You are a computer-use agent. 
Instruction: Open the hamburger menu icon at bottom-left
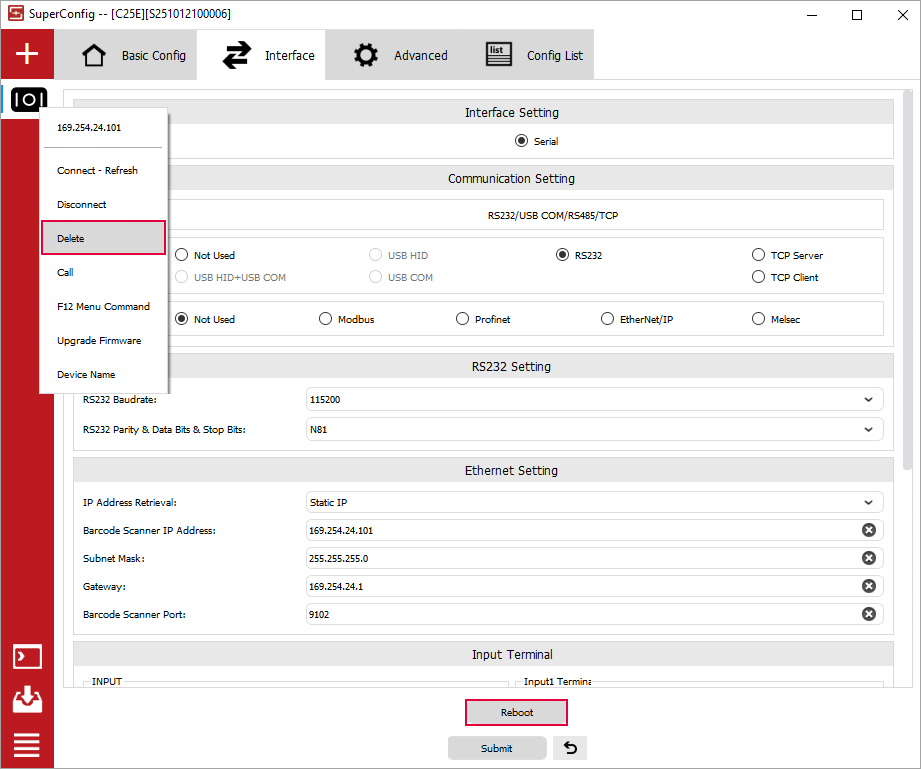coord(27,745)
